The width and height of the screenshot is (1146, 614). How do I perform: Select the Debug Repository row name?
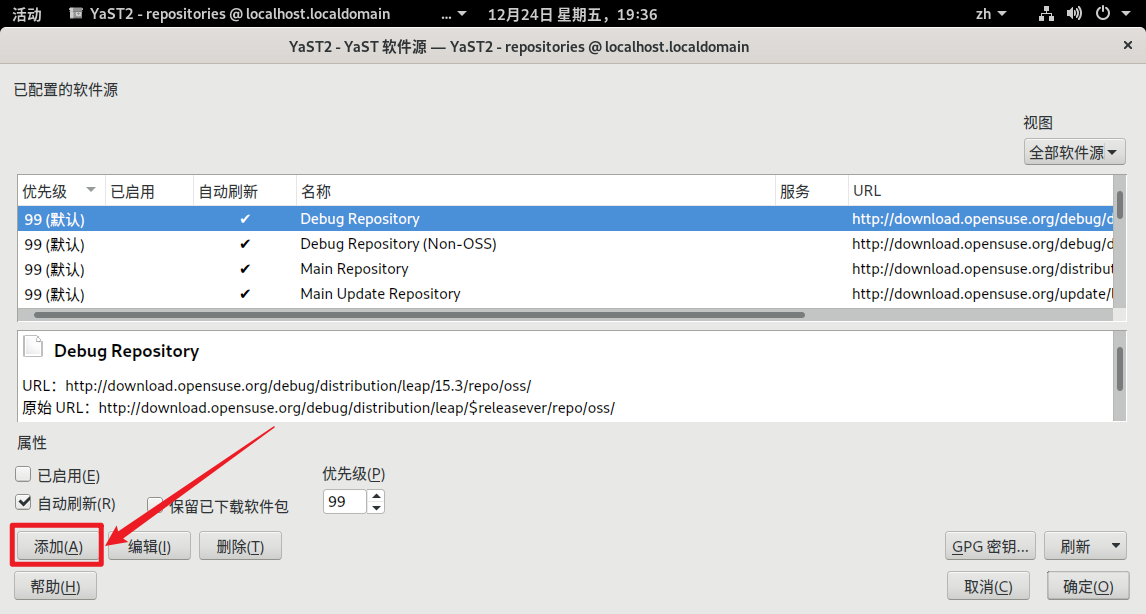click(x=360, y=219)
